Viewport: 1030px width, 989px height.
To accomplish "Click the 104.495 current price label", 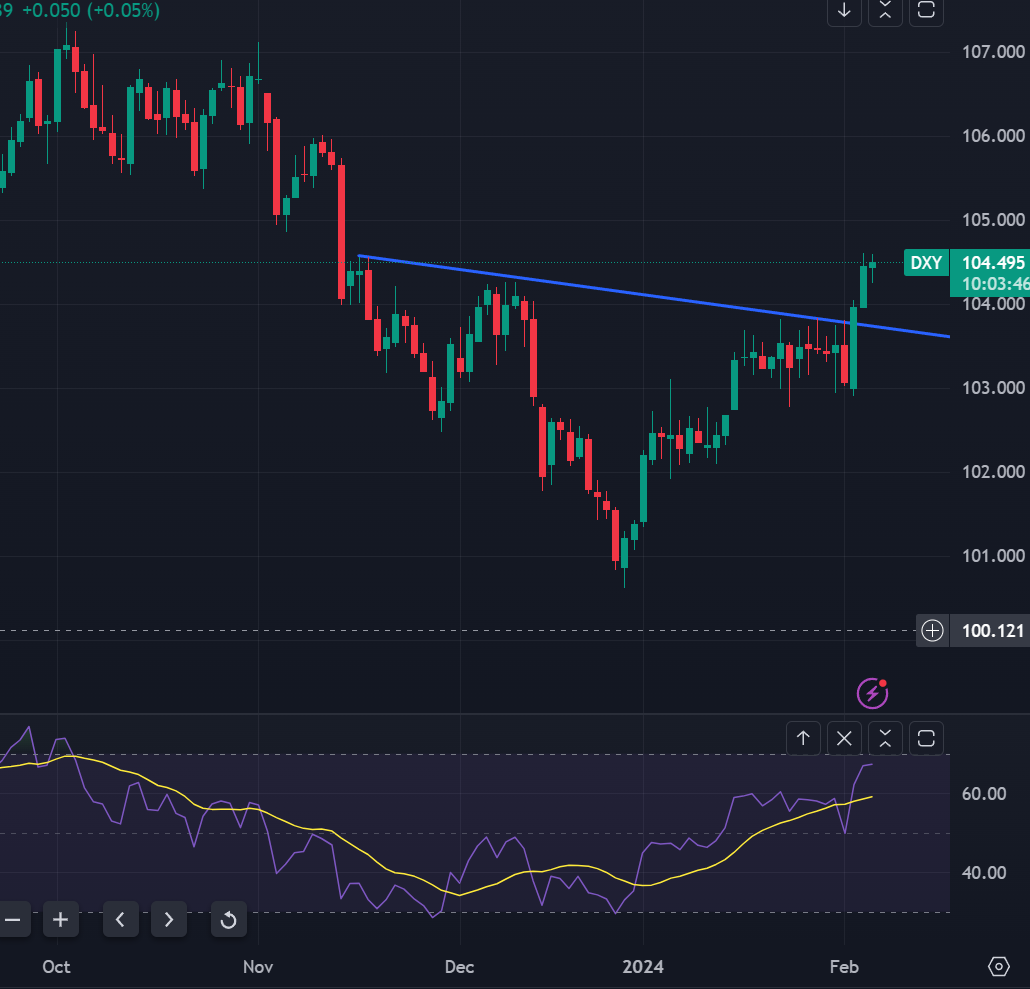I will (993, 263).
